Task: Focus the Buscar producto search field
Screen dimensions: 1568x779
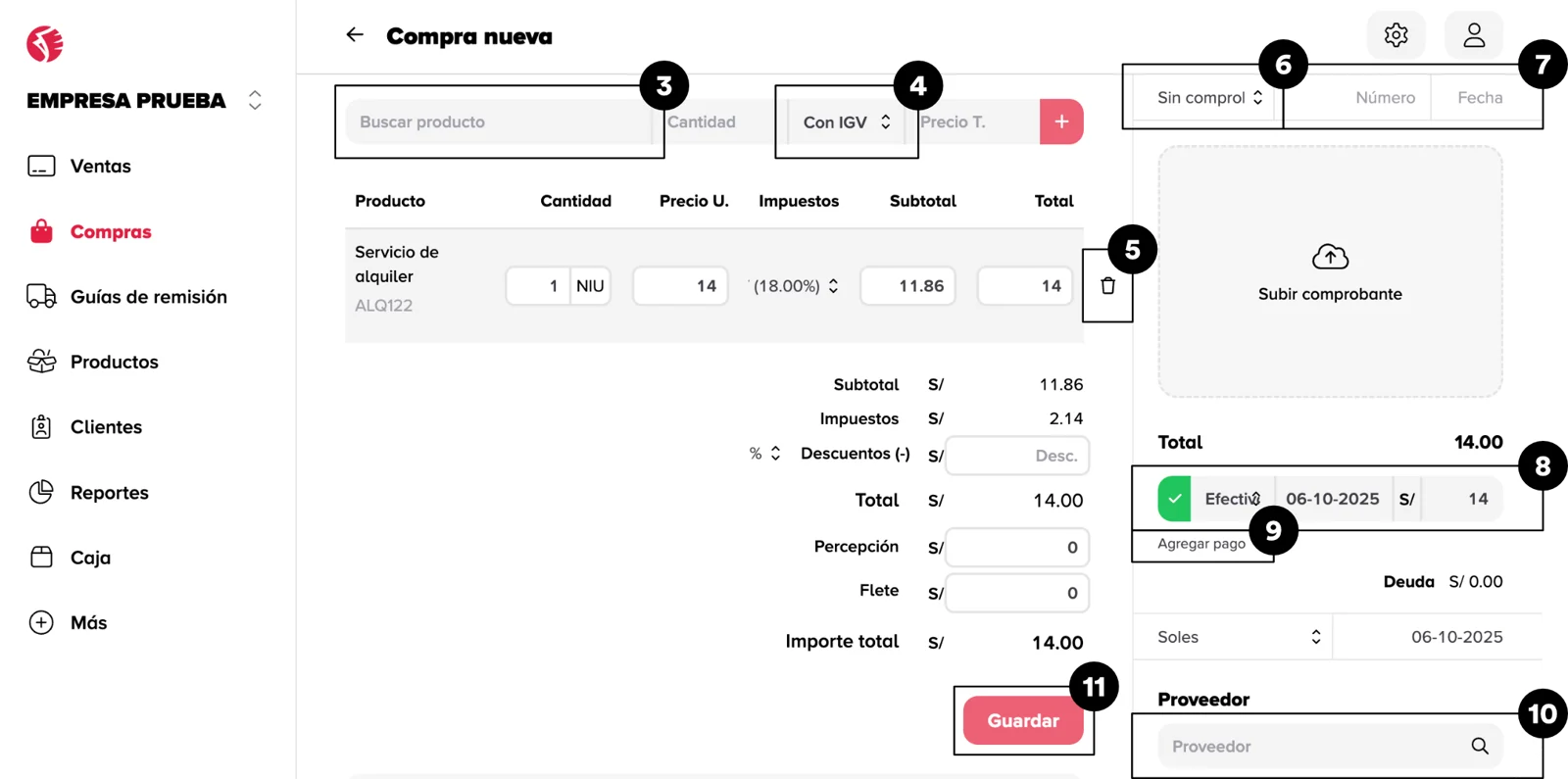Action: coord(498,122)
